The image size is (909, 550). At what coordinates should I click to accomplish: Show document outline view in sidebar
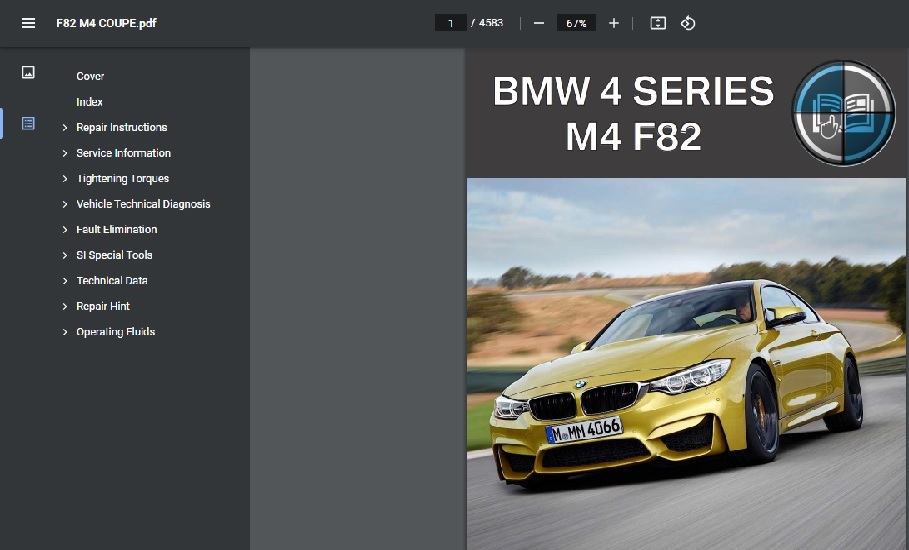tap(28, 123)
